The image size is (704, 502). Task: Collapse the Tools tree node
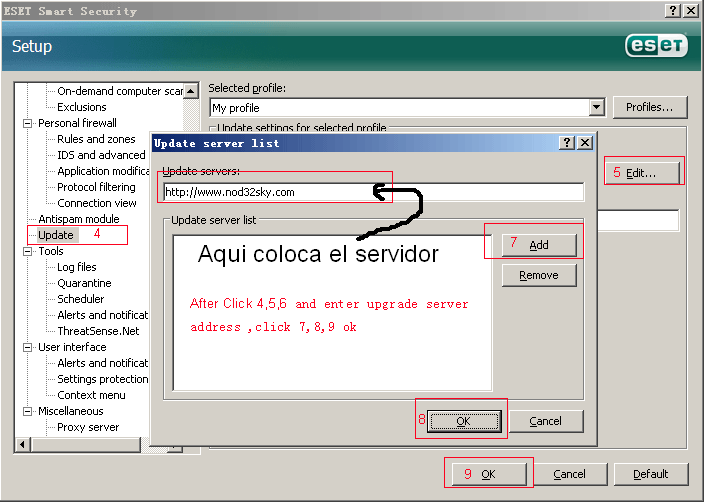pos(27,251)
